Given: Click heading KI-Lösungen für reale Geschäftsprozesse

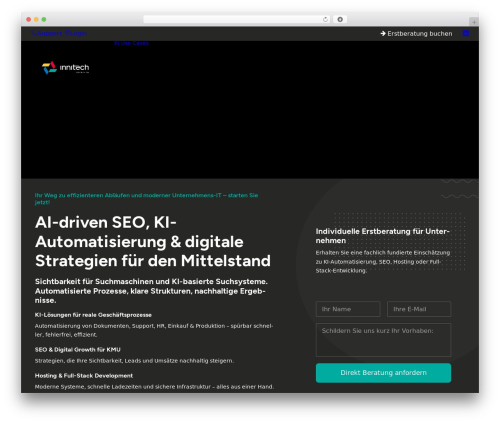Looking at the screenshot, I should pyautogui.click(x=93, y=315).
